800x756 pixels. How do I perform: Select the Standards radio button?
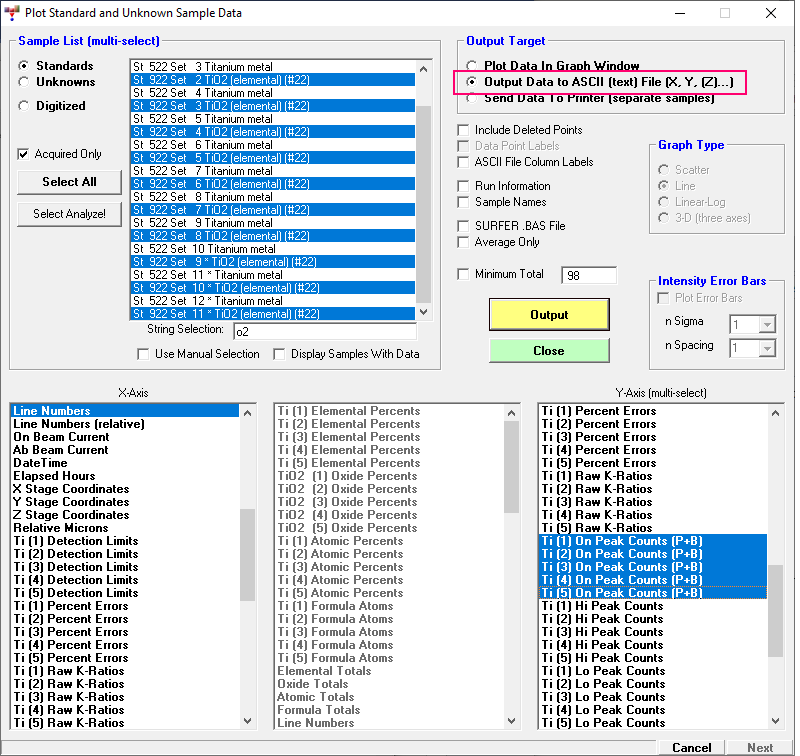click(x=24, y=66)
